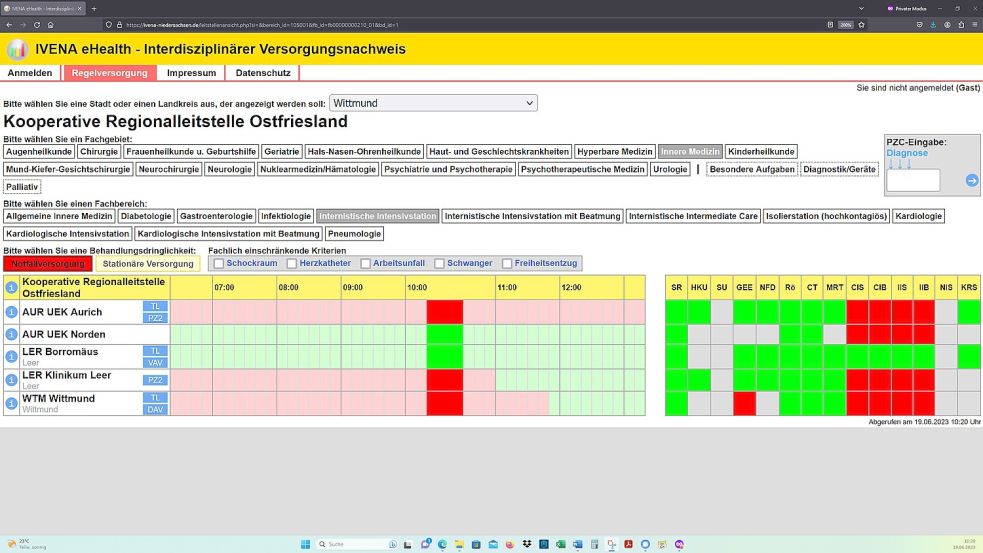
Task: Select the IVENA eHealth browser tab
Action: point(43,9)
